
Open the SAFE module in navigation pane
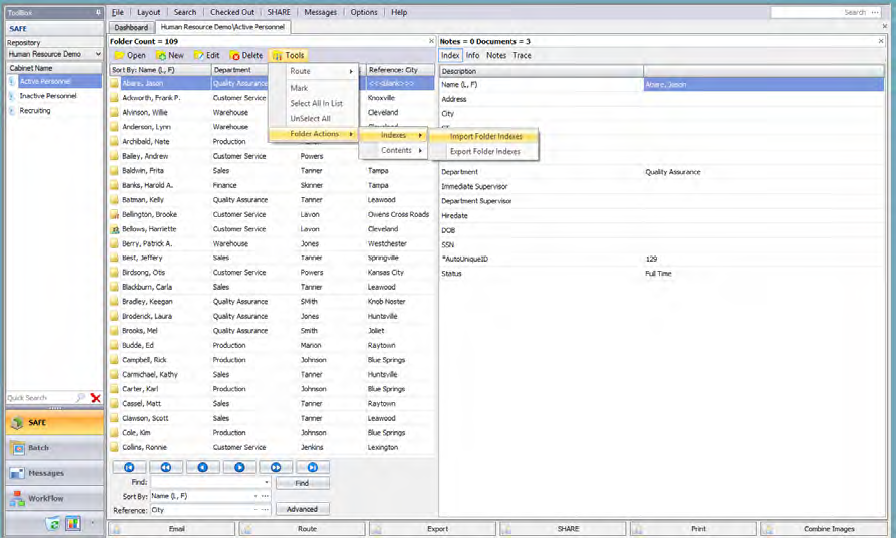tap(55, 423)
